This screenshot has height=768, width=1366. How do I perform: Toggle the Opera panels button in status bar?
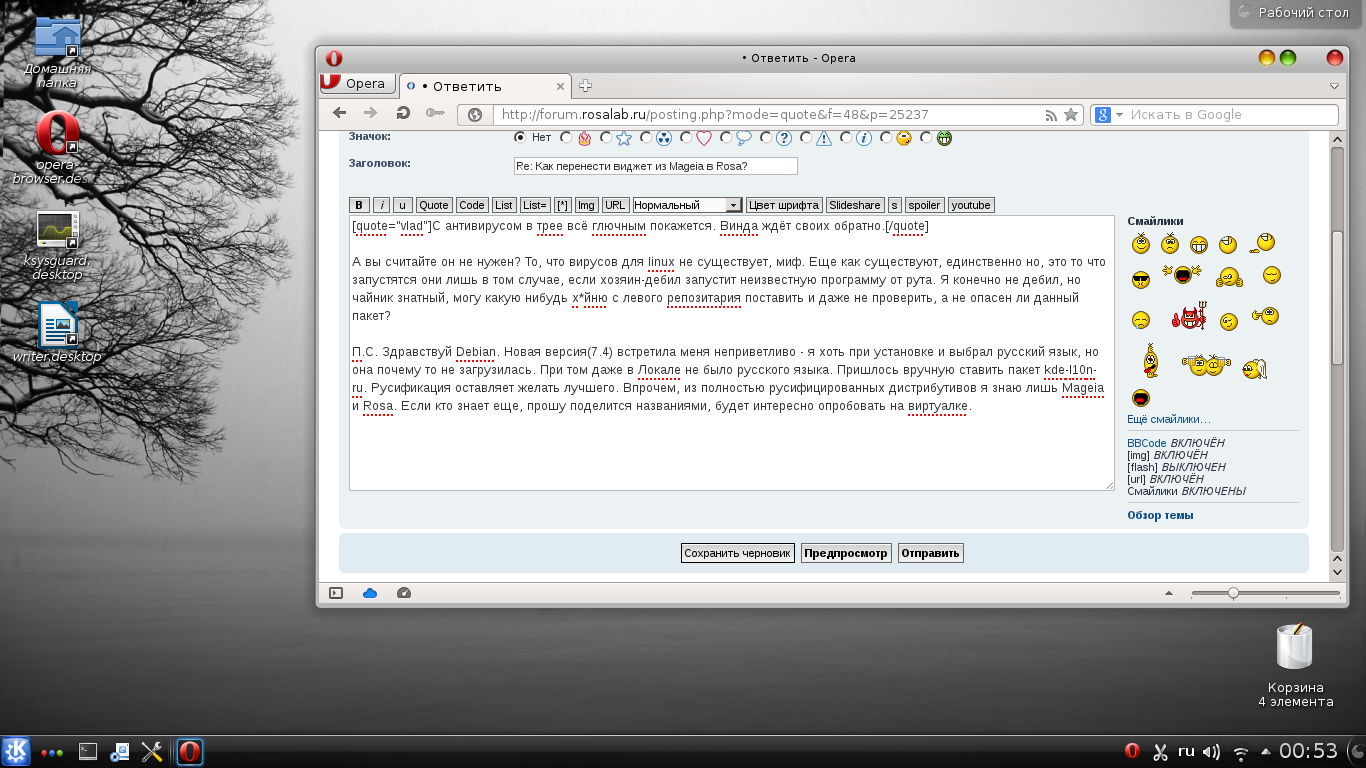coord(336,593)
